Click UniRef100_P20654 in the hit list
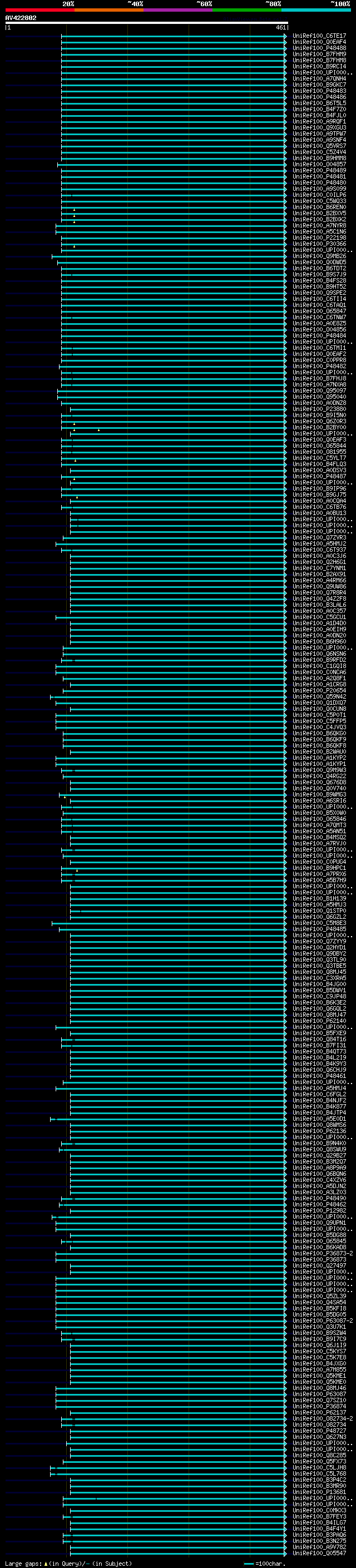The width and height of the screenshot is (356, 1568). tap(319, 690)
